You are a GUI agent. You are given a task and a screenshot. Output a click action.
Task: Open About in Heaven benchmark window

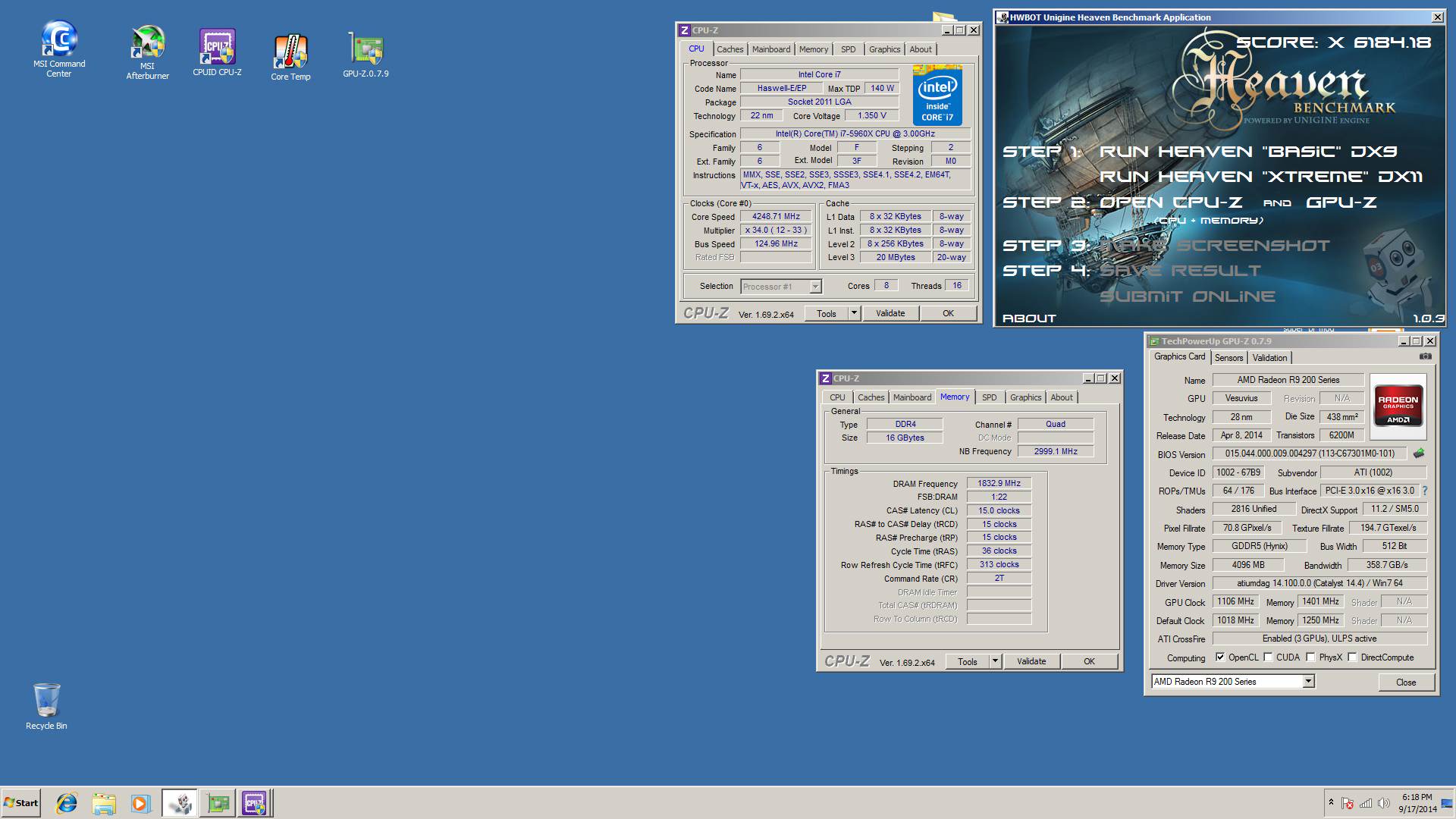[1029, 318]
